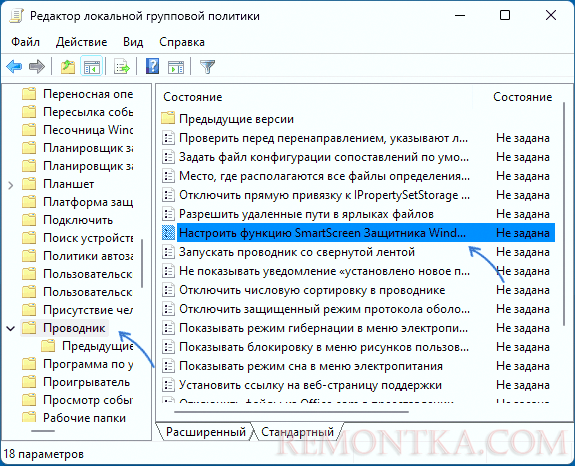Click the Export list toolbar icon
The image size is (575, 466).
(x=122, y=67)
